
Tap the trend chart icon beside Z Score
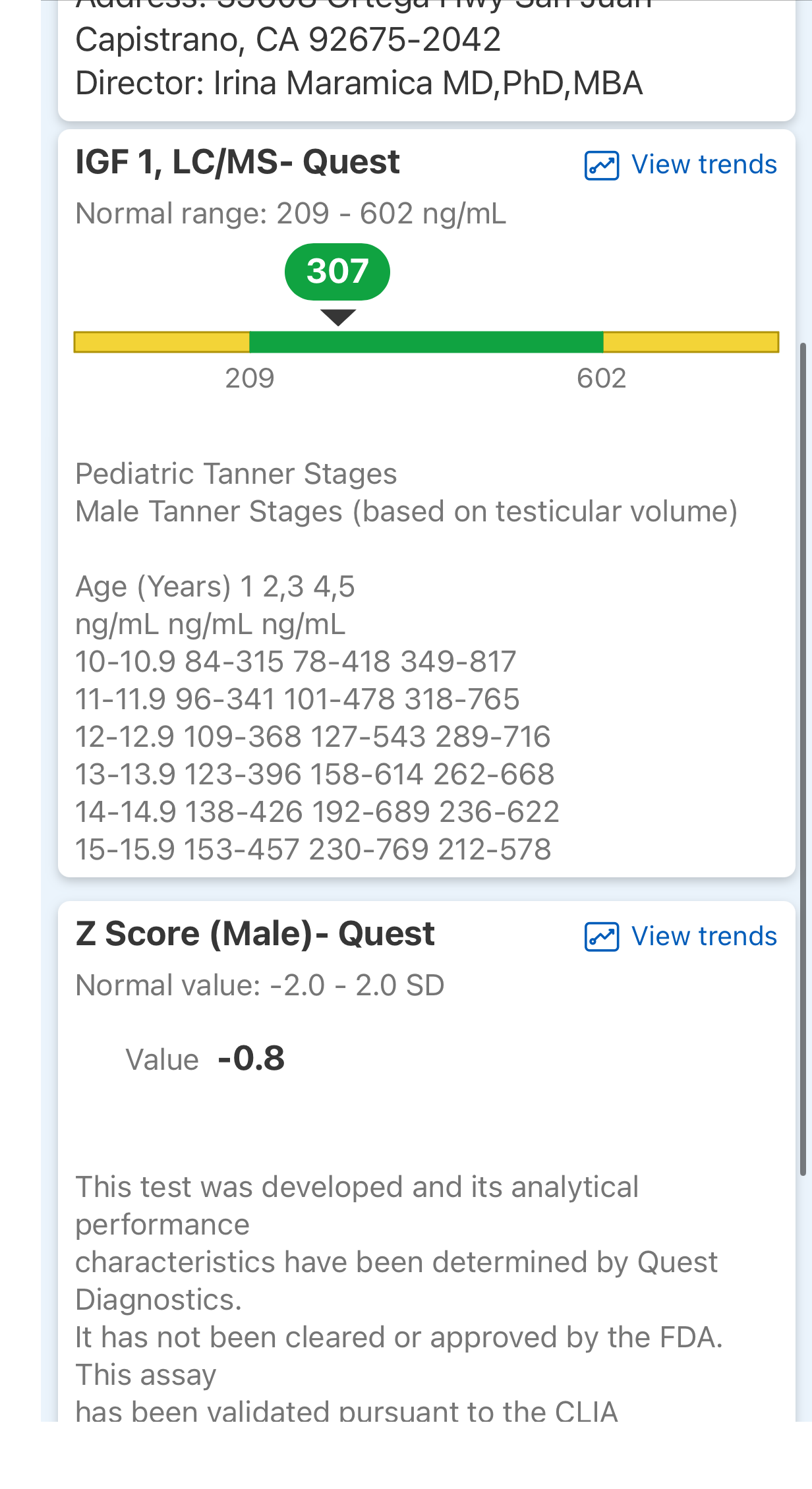click(601, 937)
